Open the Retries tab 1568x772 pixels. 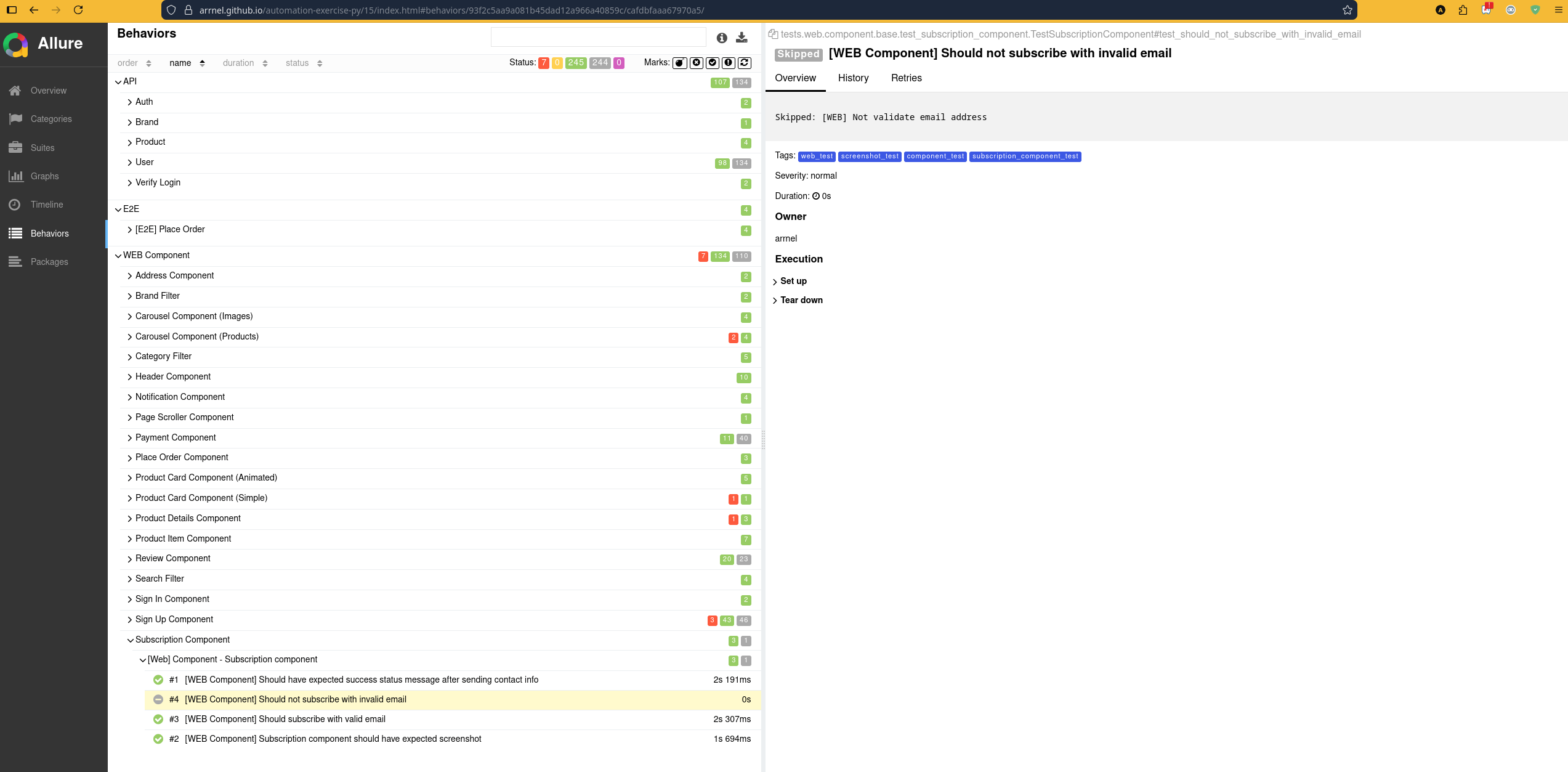click(906, 78)
